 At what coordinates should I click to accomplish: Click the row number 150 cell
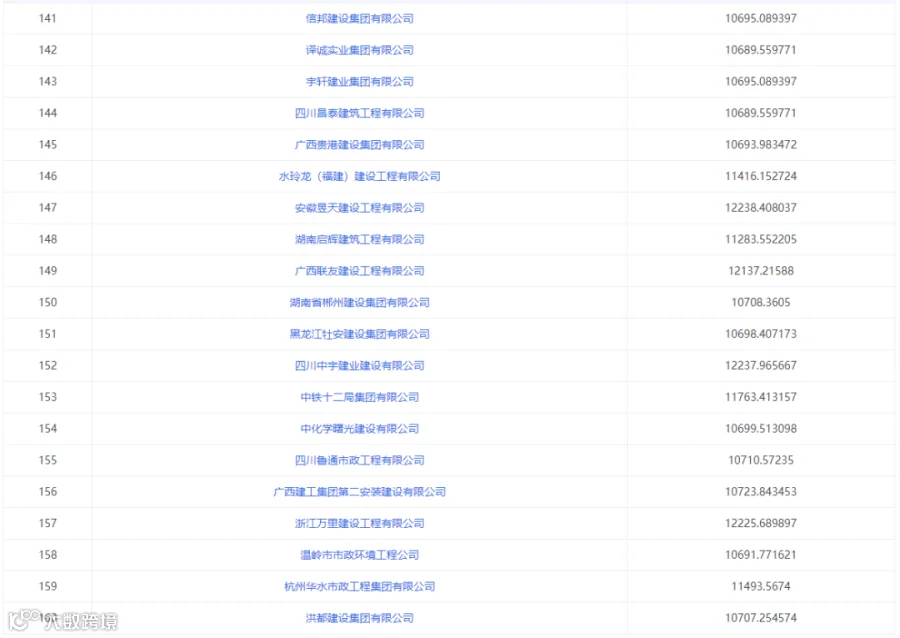(x=48, y=302)
